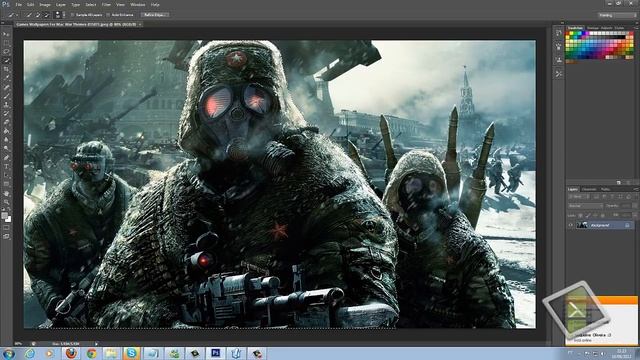Choose New Selection mode in options bar
640x360 pixels.
click(x=29, y=15)
